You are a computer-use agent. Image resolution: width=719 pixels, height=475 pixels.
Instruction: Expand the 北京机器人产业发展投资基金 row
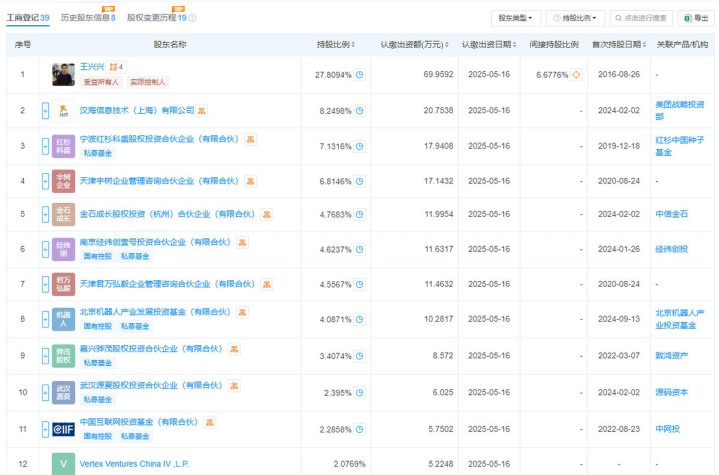[45, 319]
